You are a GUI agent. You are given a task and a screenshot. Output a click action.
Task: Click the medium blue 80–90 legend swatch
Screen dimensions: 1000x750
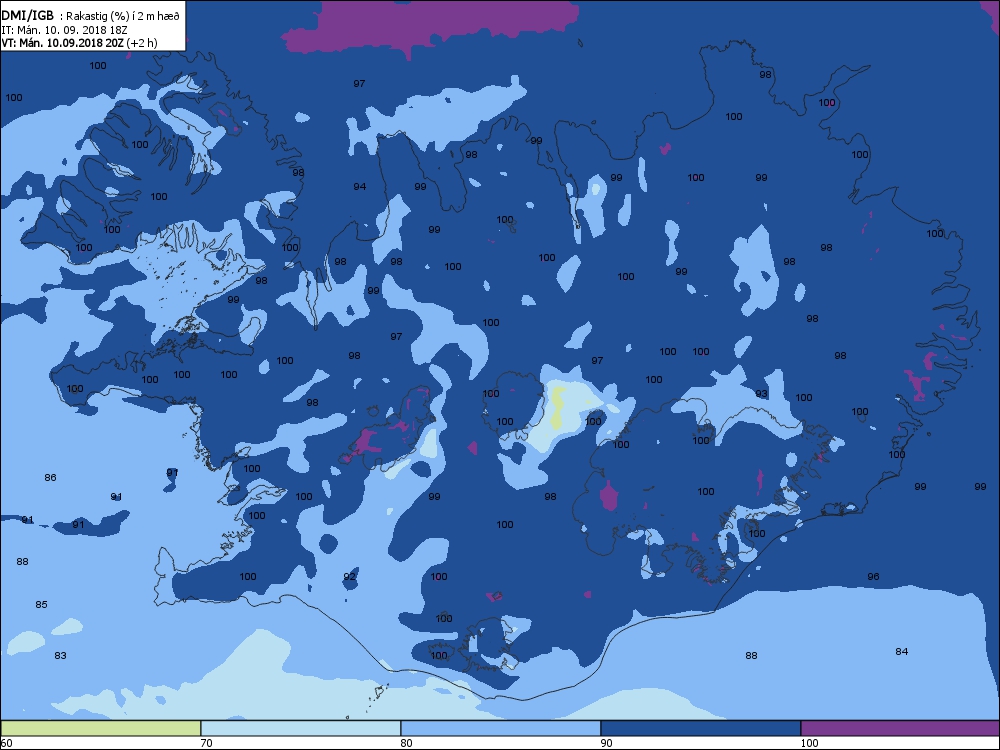tap(501, 728)
